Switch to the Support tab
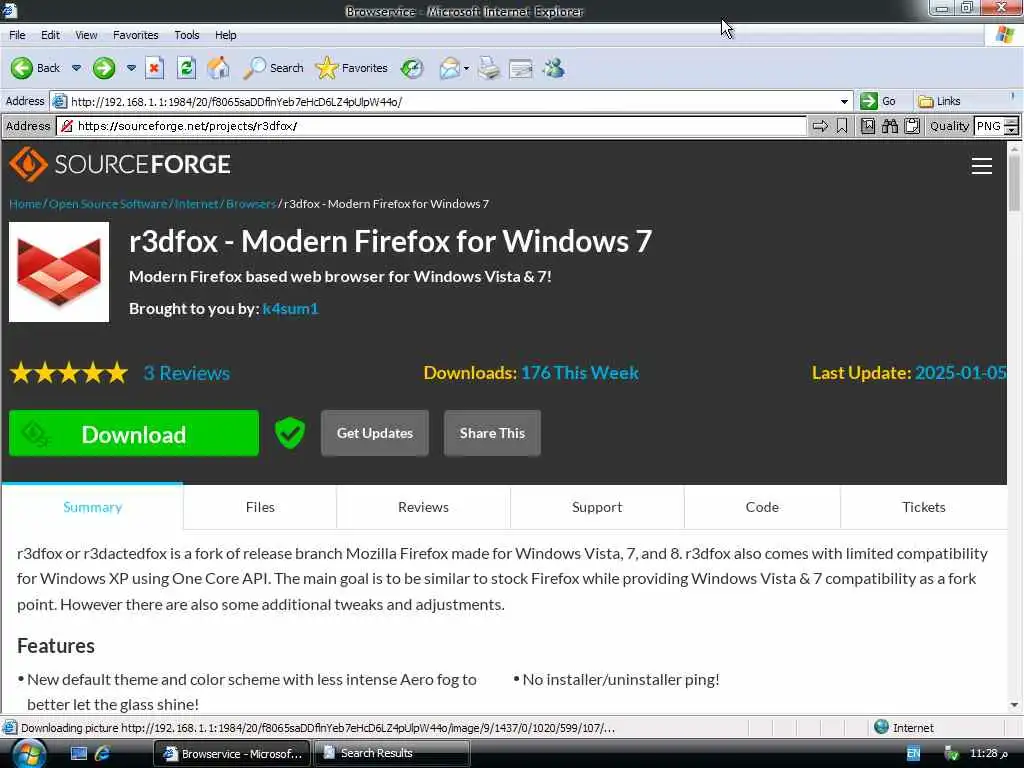Viewport: 1024px width, 768px height. (x=597, y=507)
